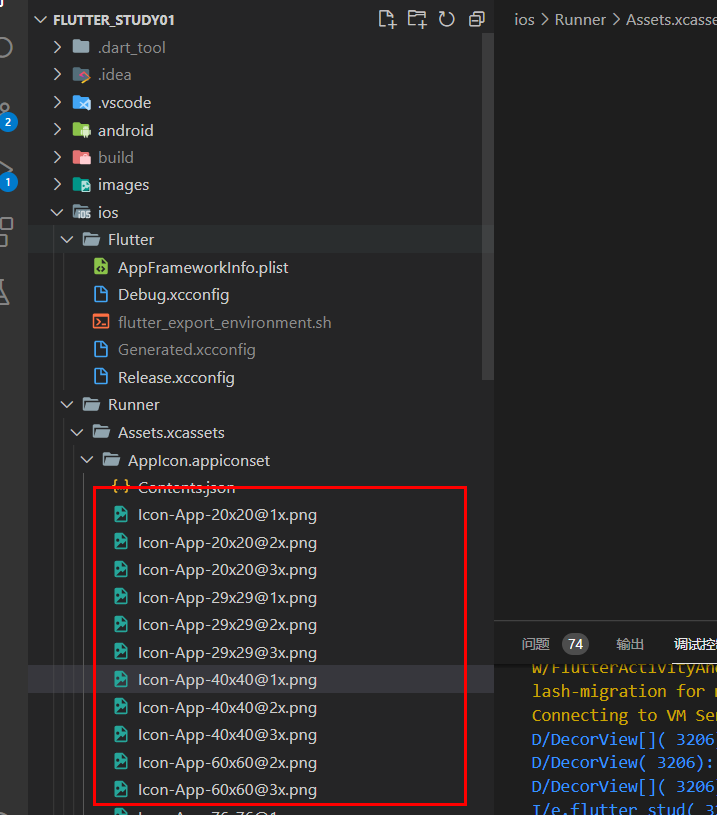Open Extensions activity bar icon
The width and height of the screenshot is (717, 815).
[6, 231]
